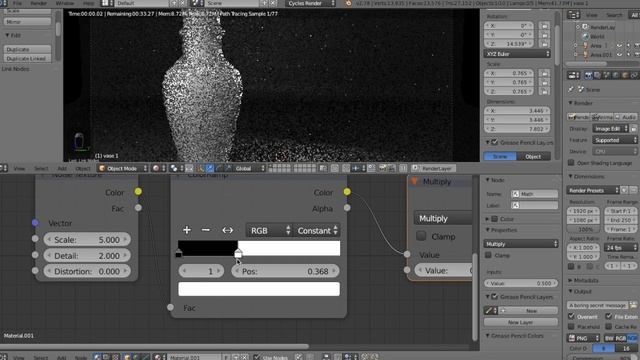
Task: Click the Duplicate button
Action: pos(27,49)
